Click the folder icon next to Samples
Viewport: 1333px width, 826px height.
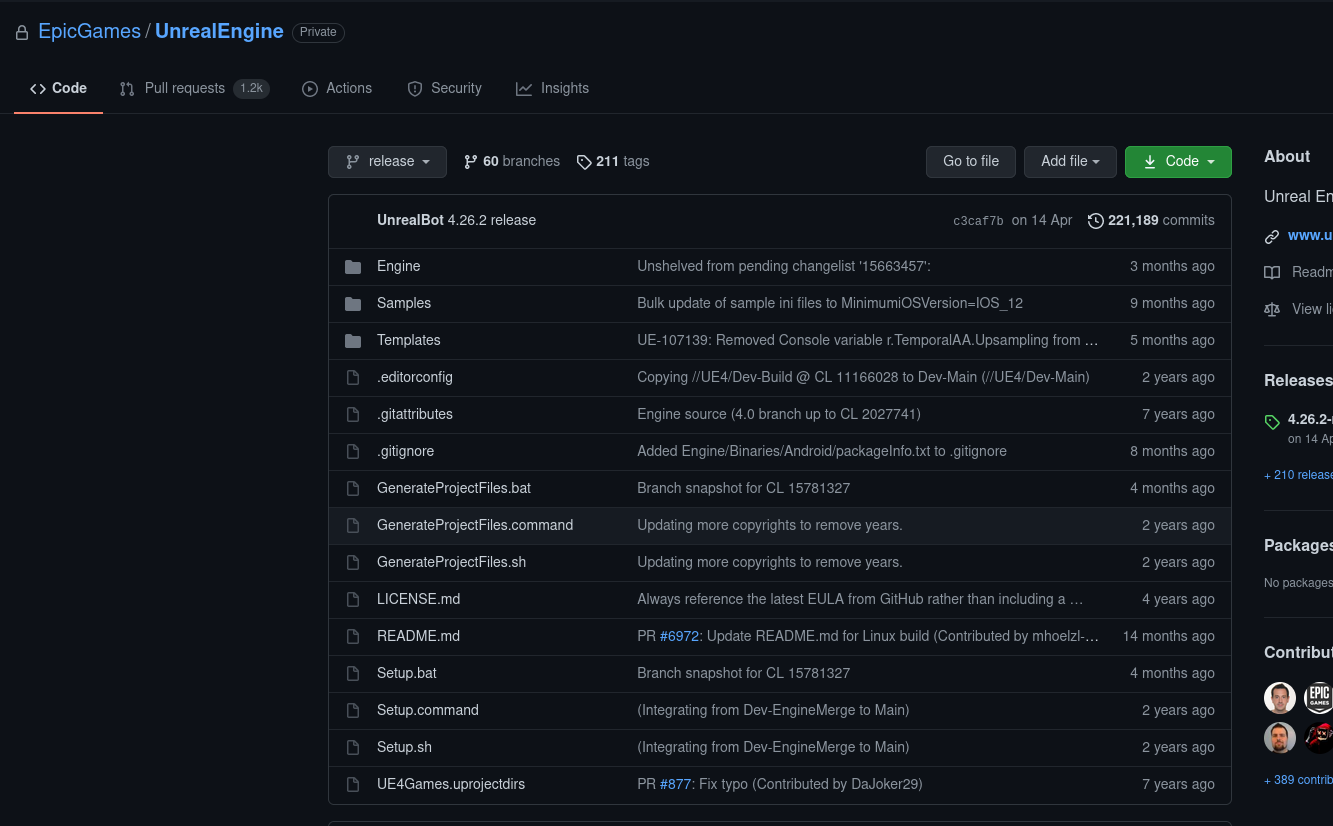click(353, 303)
